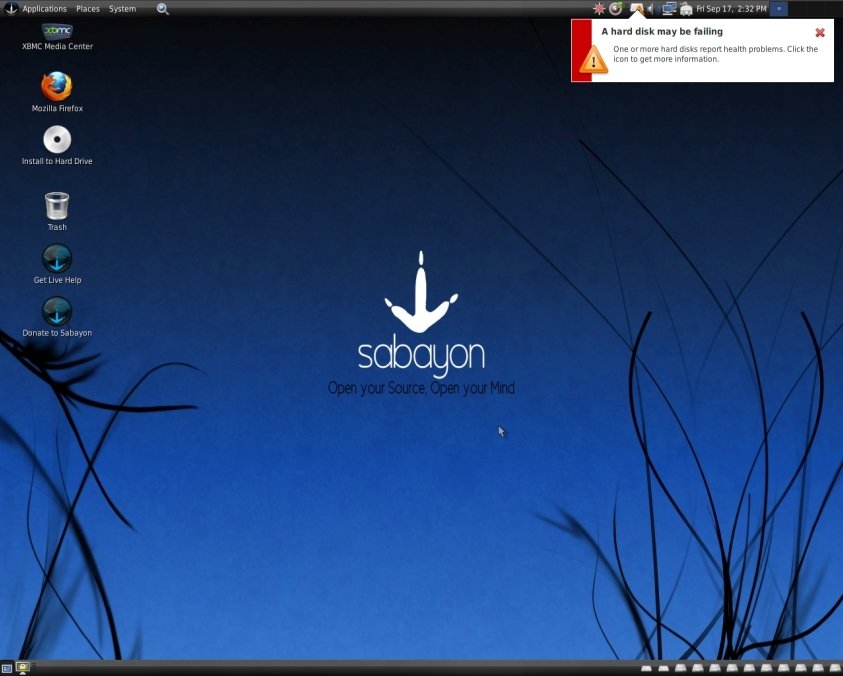Click the hard disk warning tray icon
843x676 pixels.
(637, 8)
